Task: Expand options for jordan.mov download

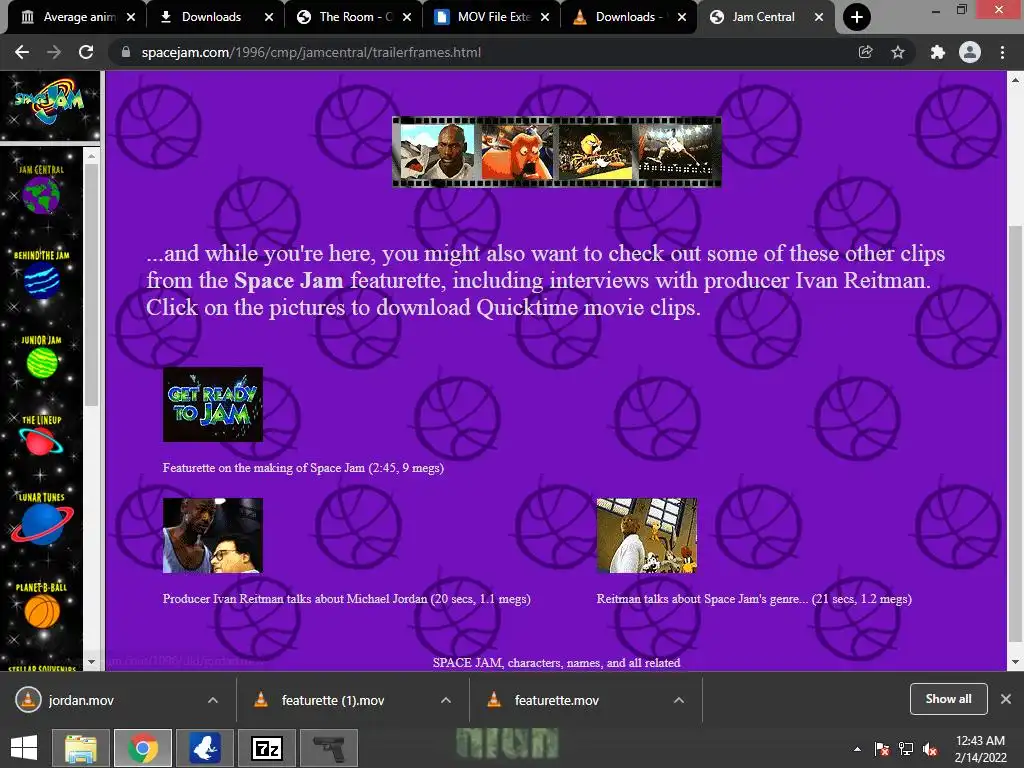Action: pyautogui.click(x=213, y=700)
